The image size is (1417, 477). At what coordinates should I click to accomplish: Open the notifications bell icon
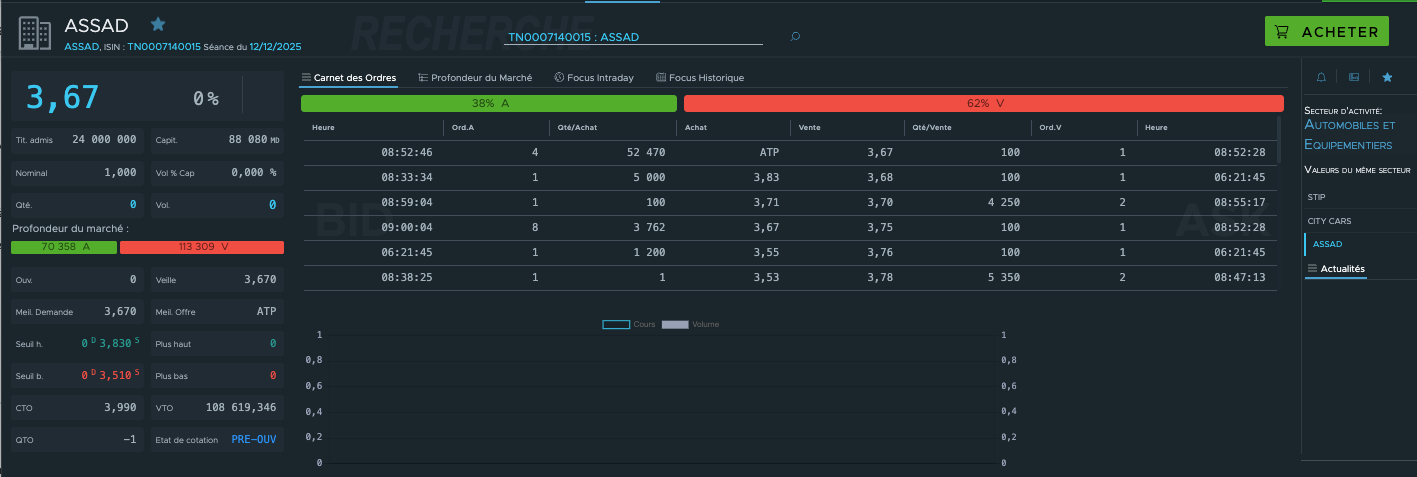[1321, 77]
